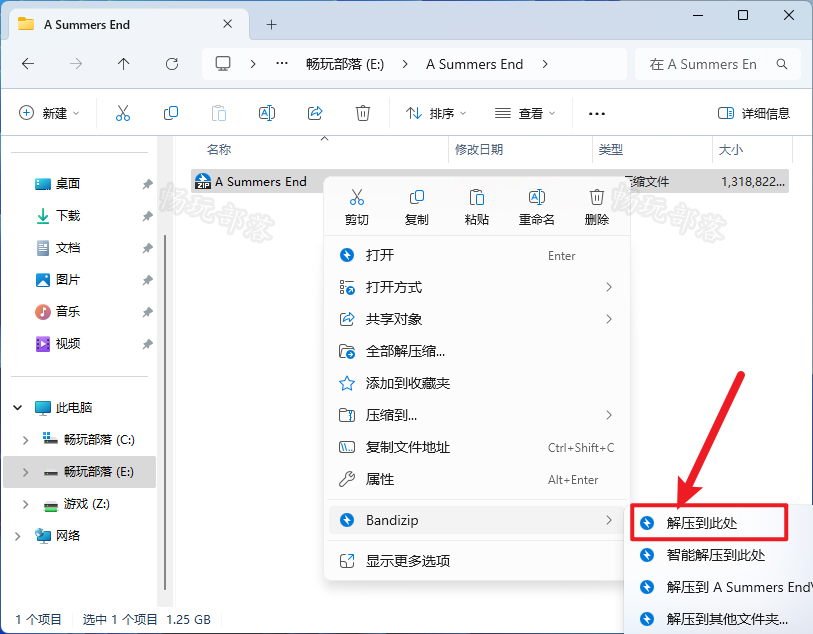Toggle the 详细信息 details pane

pos(753,113)
